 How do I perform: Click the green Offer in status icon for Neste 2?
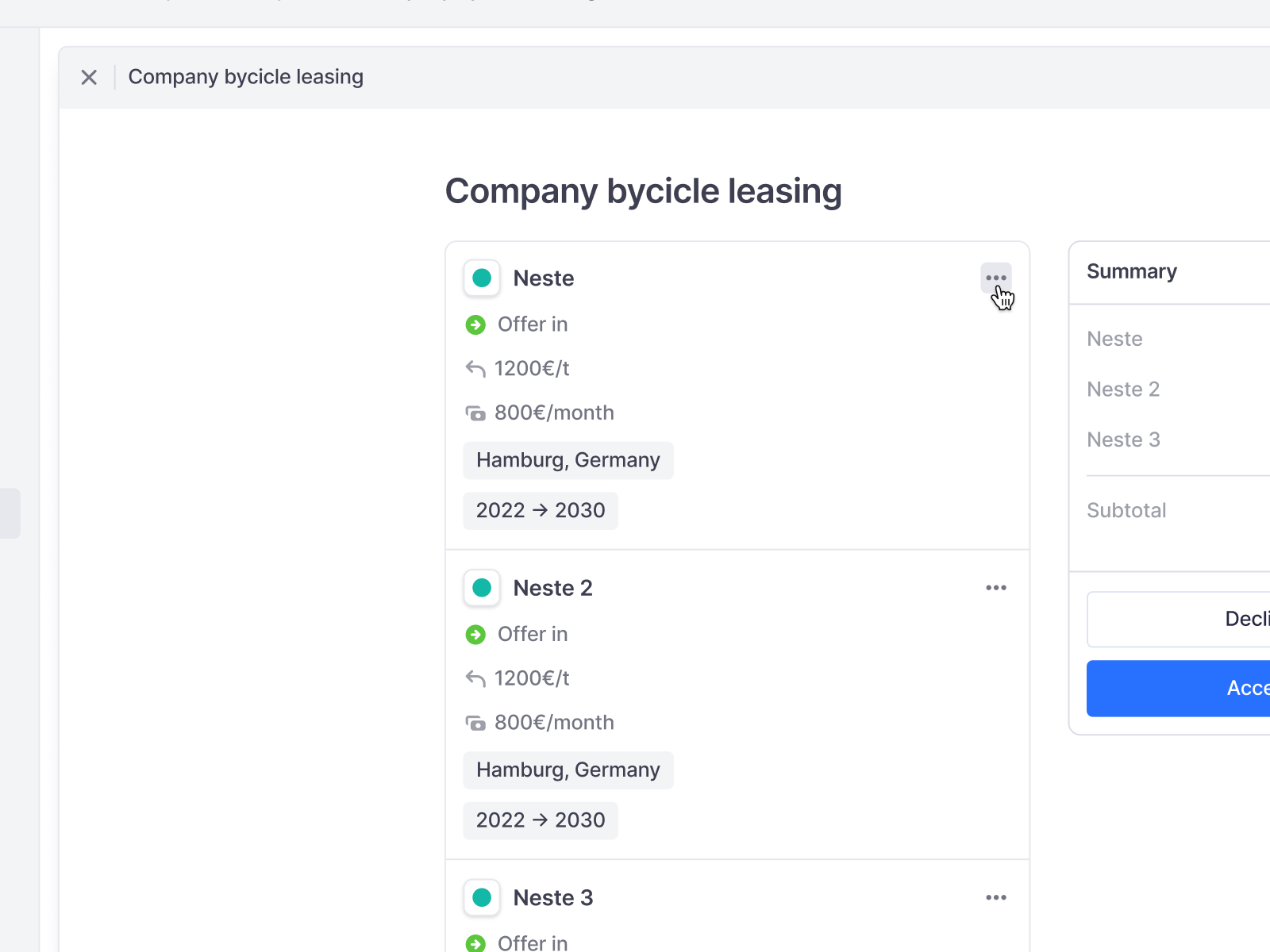475,635
